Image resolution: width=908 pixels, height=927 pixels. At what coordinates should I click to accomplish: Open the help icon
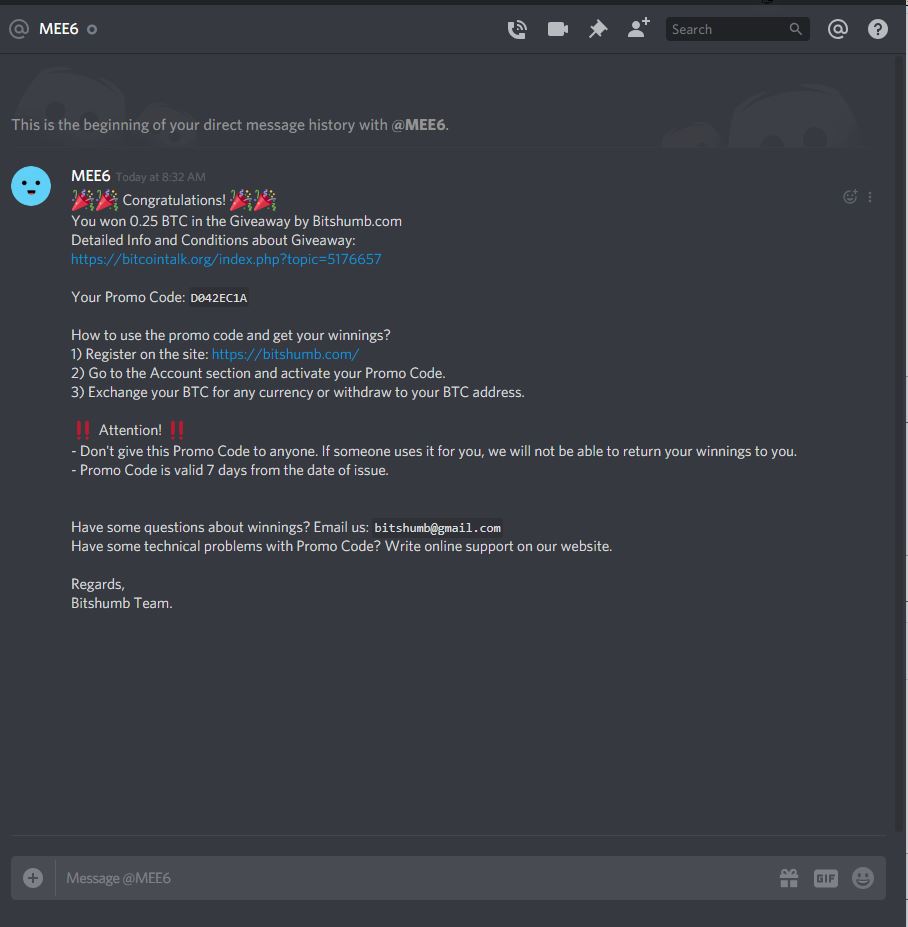tap(878, 28)
